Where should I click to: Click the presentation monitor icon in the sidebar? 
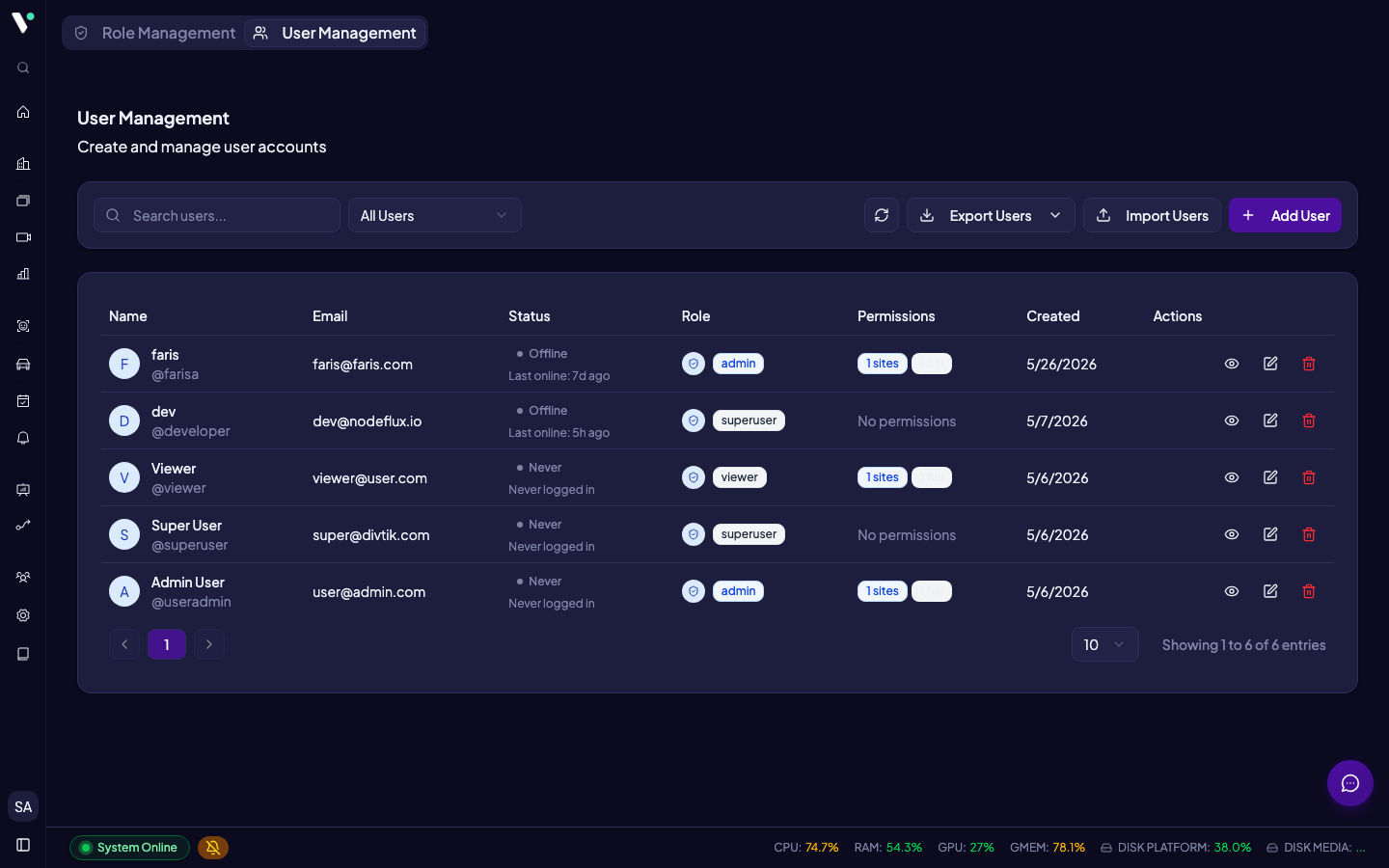point(23,490)
